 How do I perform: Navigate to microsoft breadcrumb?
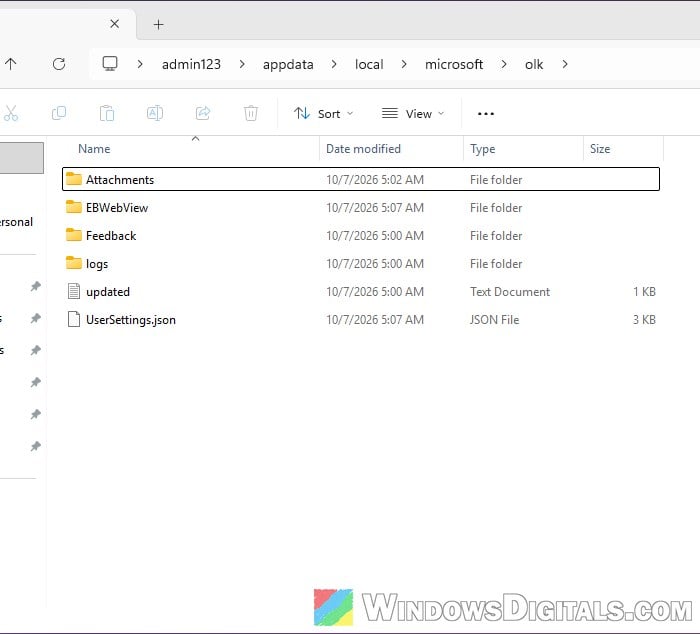(x=454, y=65)
